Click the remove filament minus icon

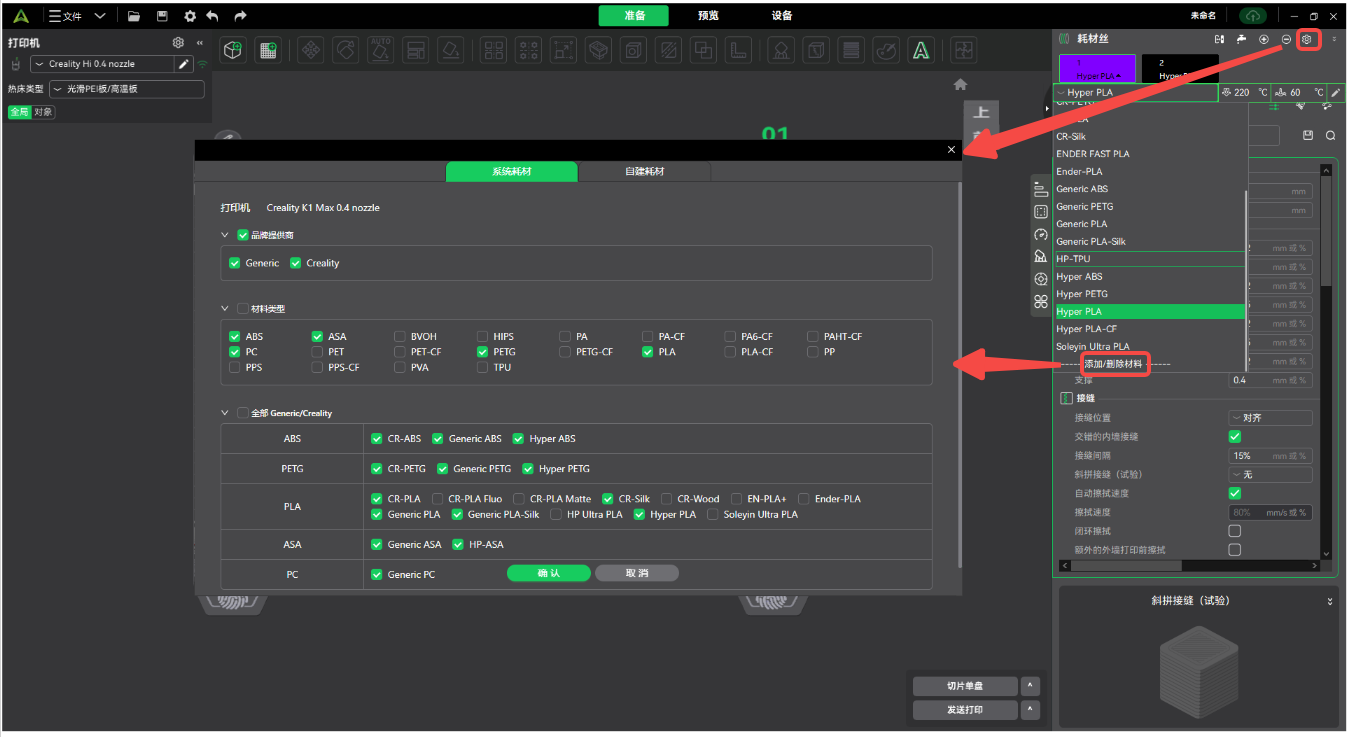[x=1286, y=39]
